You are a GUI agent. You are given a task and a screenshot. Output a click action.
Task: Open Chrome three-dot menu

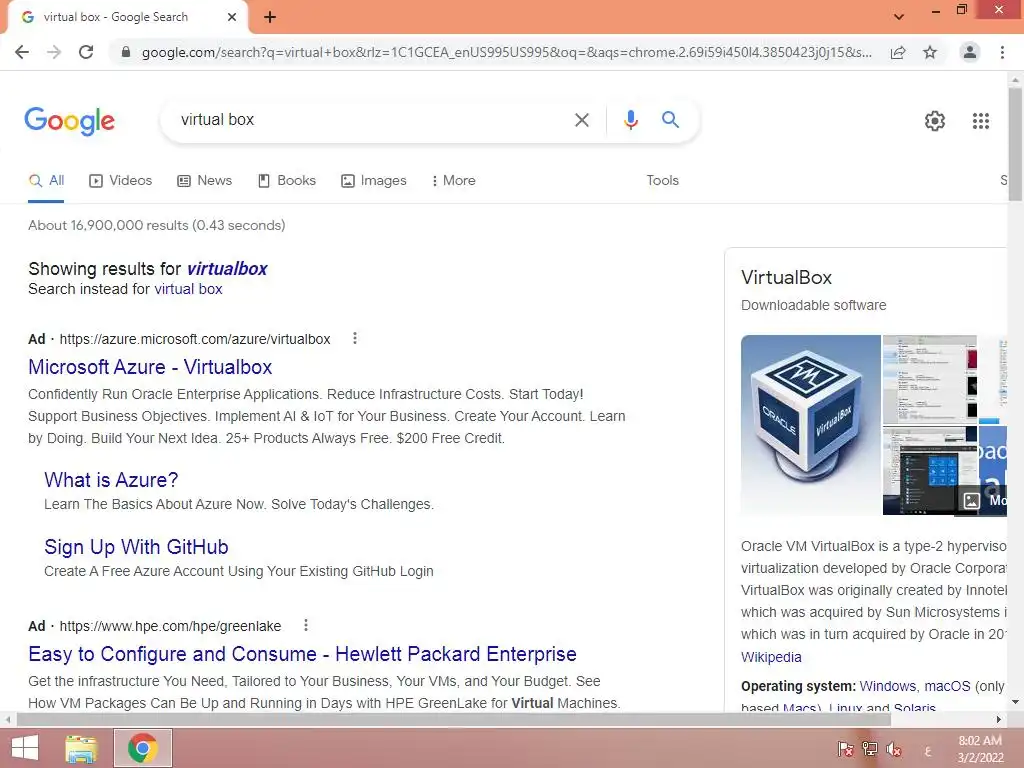coord(1002,52)
